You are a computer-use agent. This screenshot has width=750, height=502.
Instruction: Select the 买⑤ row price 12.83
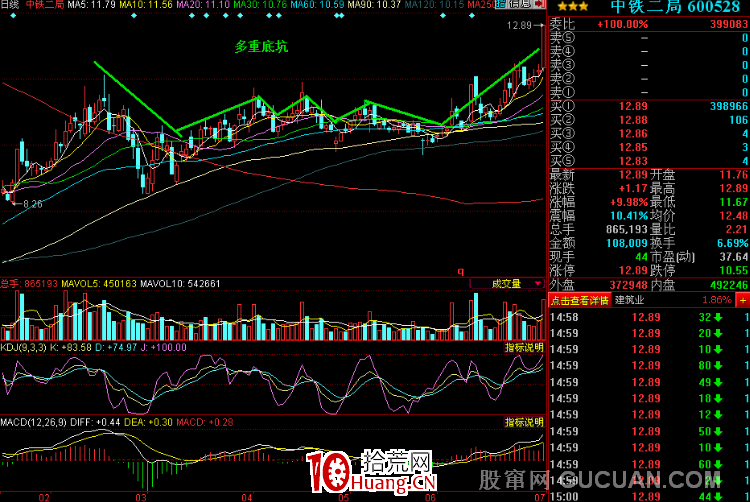[633, 161]
